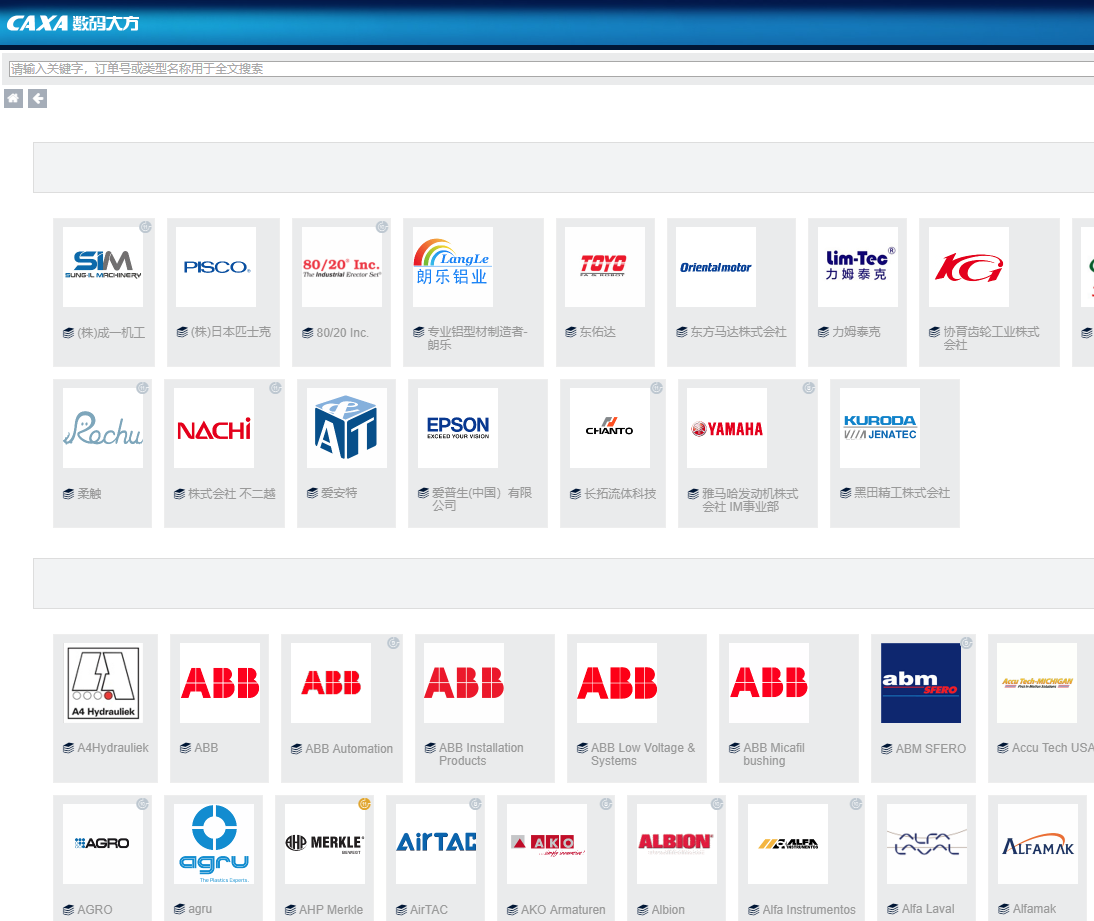Viewport: 1094px width, 921px height.
Task: Click the back arrow icon
Action: coord(37,98)
